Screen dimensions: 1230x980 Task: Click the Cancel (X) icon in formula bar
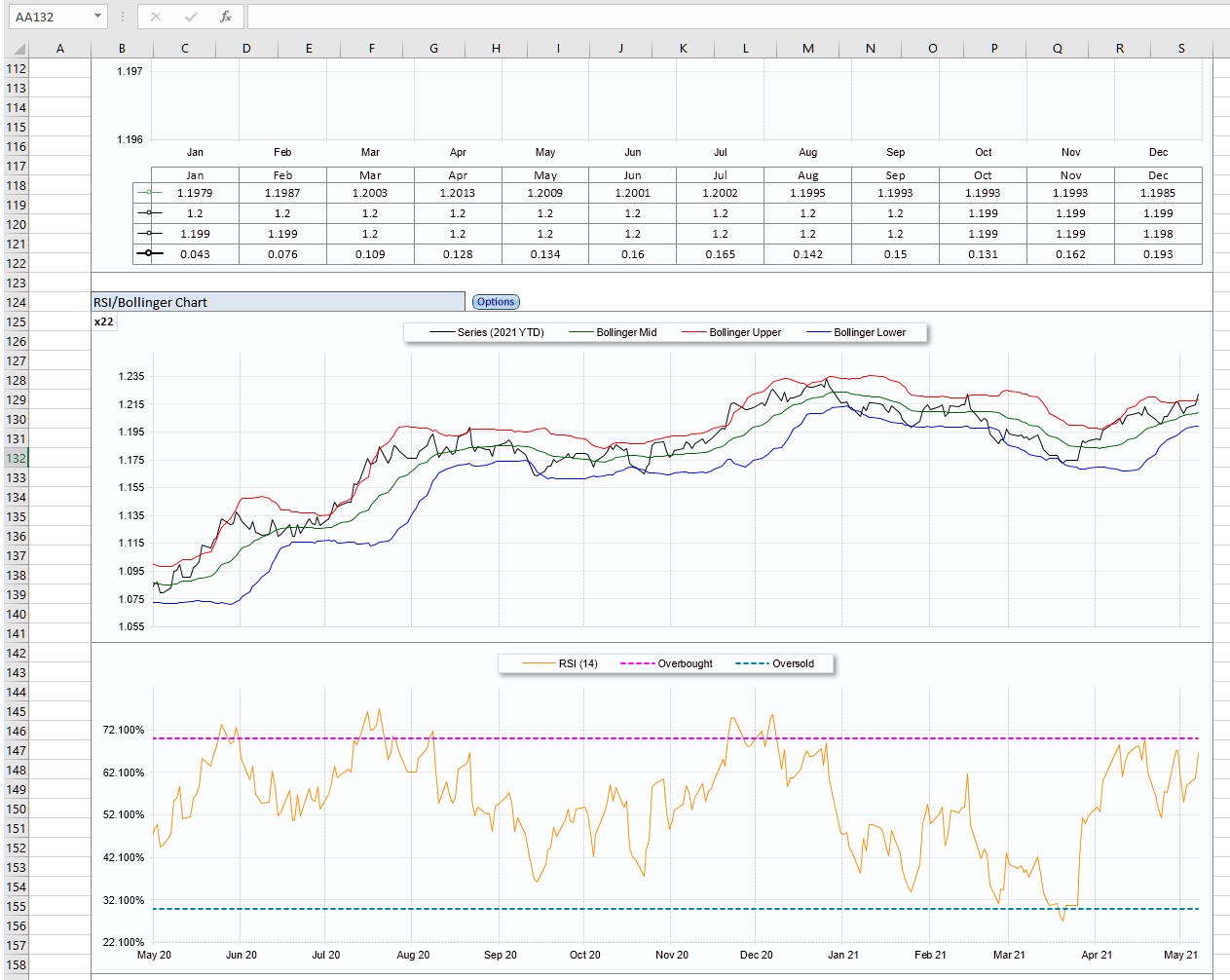[156, 17]
